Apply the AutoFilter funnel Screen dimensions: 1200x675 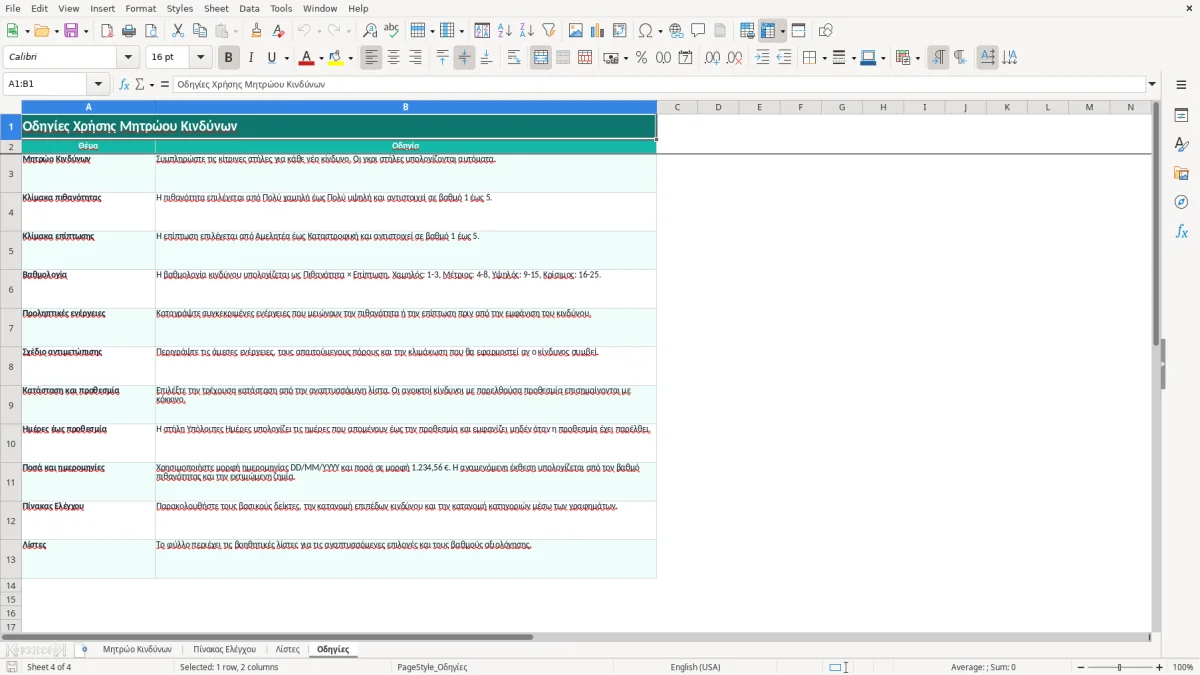coord(548,31)
